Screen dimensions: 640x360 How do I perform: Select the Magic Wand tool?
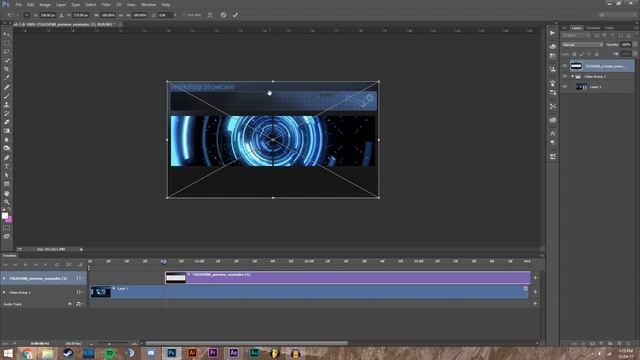click(7, 60)
